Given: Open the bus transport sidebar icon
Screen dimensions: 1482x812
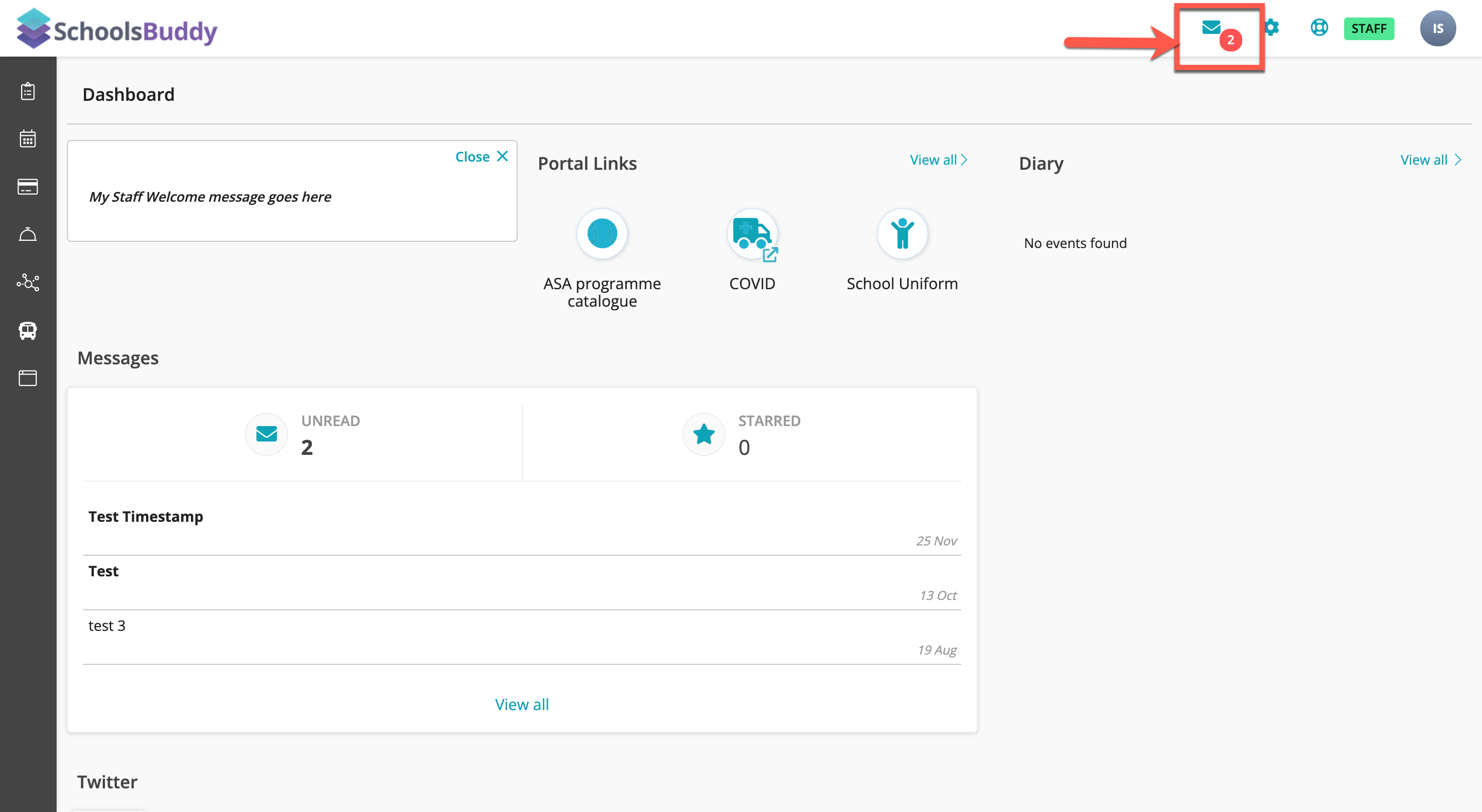Looking at the screenshot, I should pyautogui.click(x=28, y=330).
